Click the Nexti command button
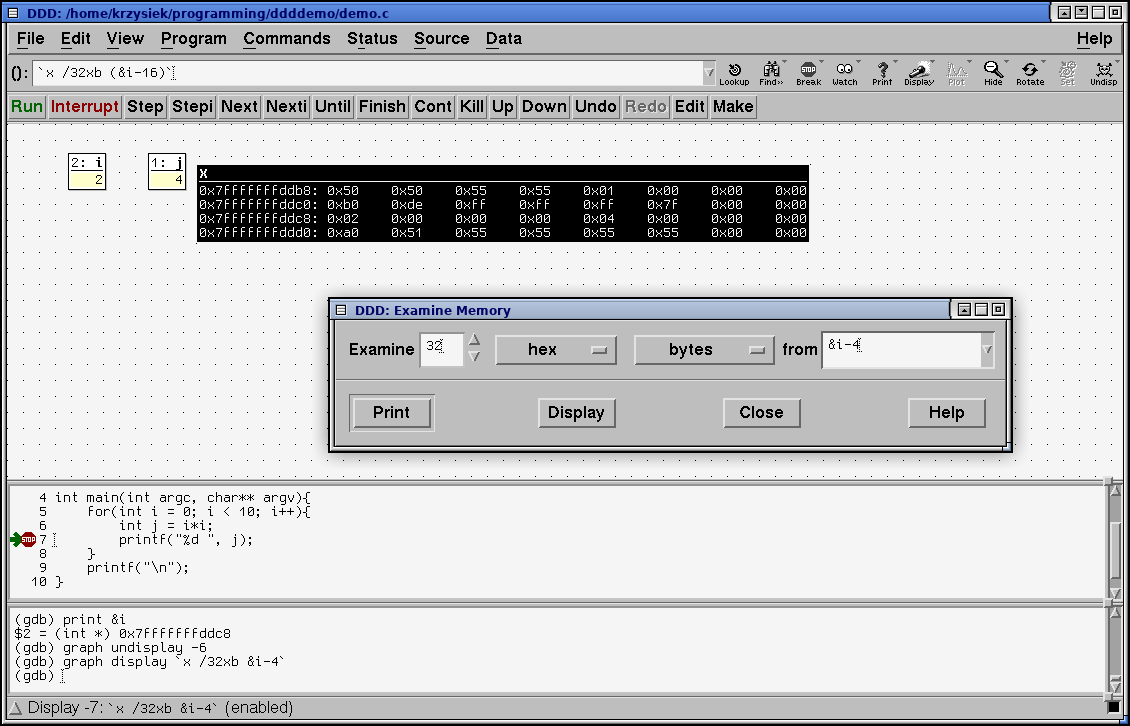 point(286,107)
